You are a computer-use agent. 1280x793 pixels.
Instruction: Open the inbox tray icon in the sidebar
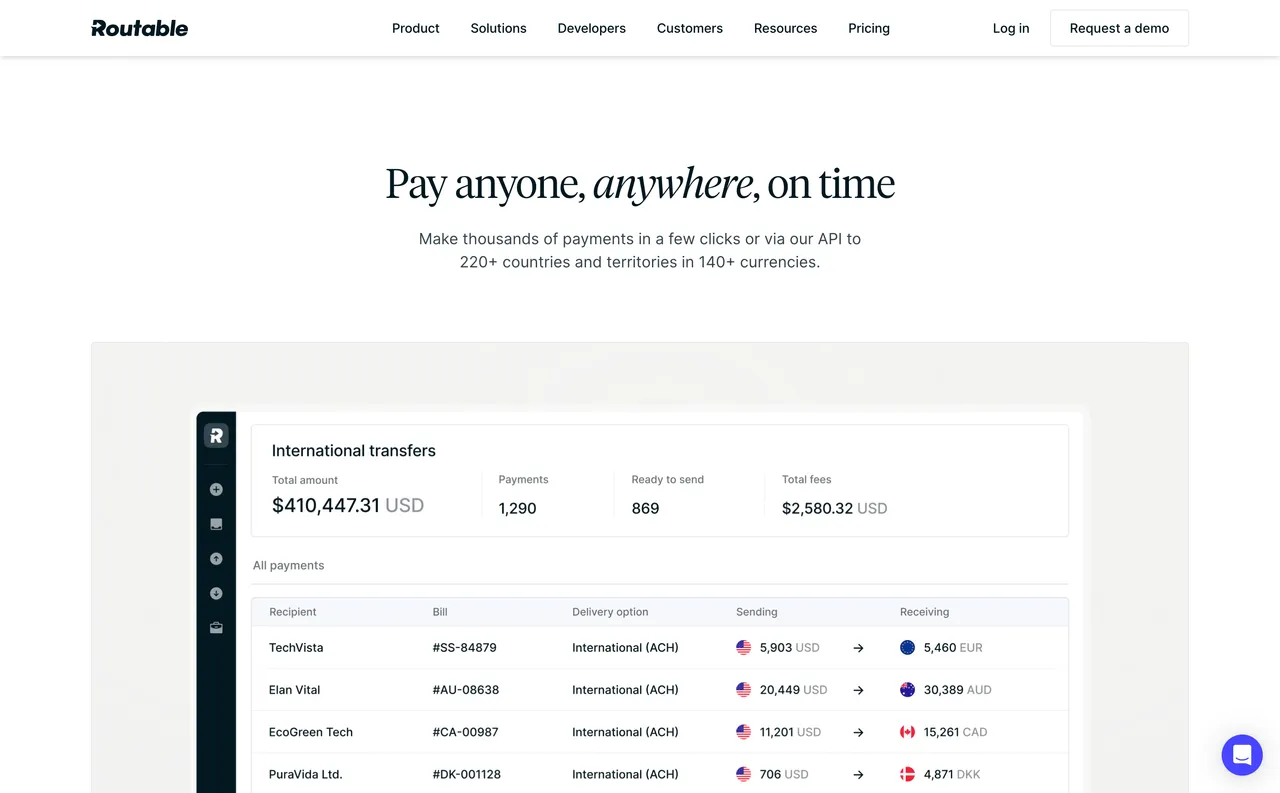pyautogui.click(x=216, y=523)
